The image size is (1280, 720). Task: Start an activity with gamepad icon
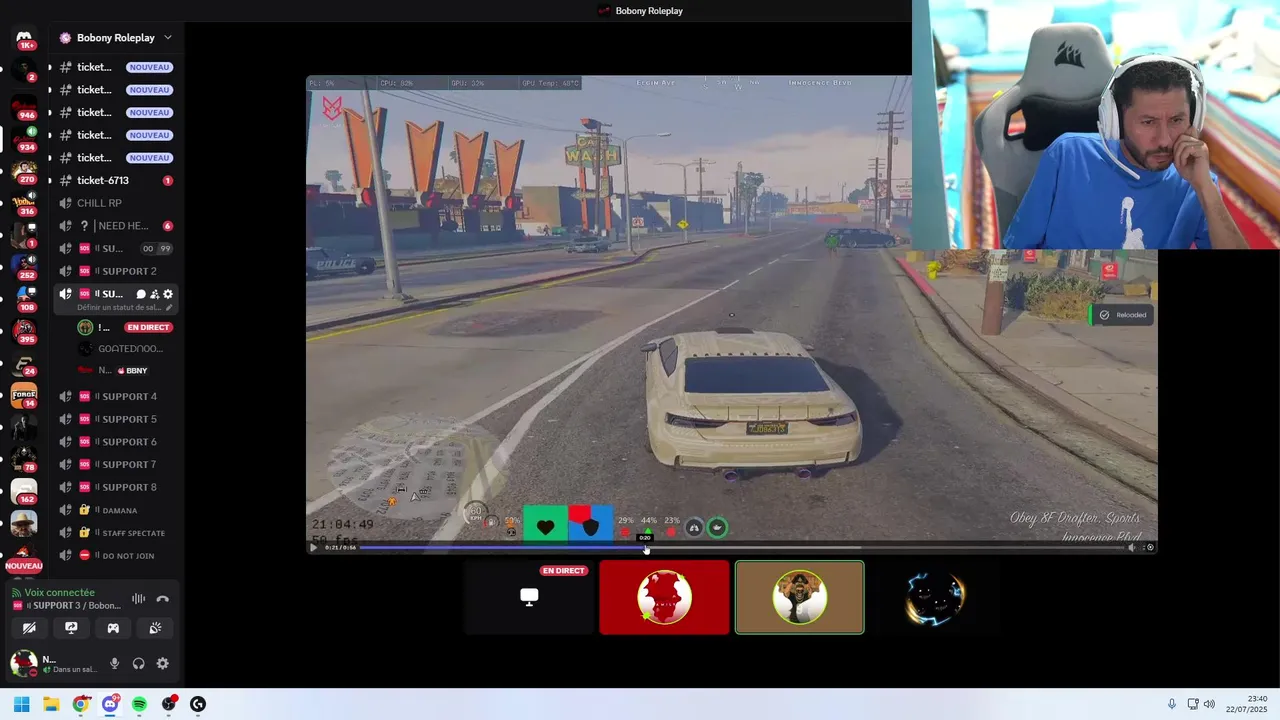(113, 628)
